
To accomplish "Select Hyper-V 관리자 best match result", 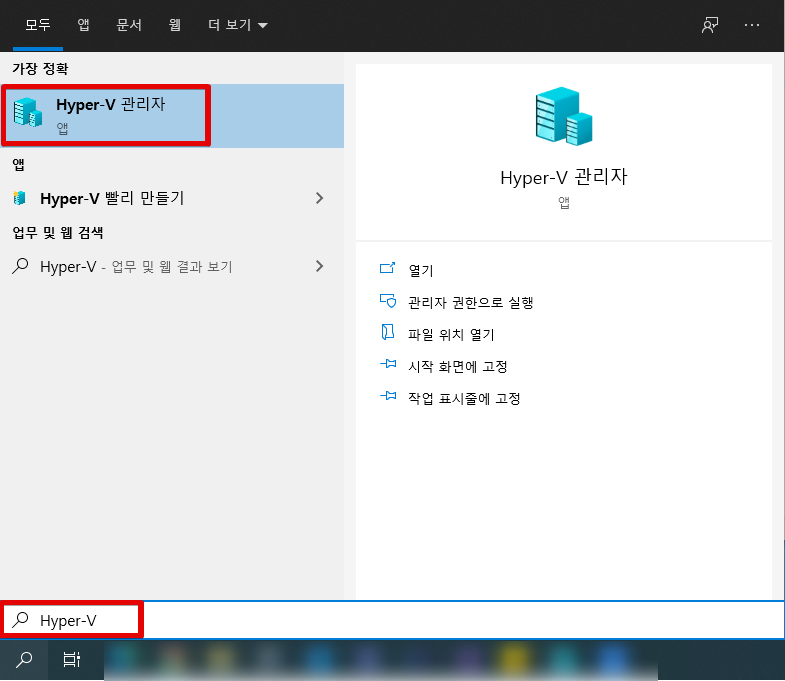I will 172,116.
